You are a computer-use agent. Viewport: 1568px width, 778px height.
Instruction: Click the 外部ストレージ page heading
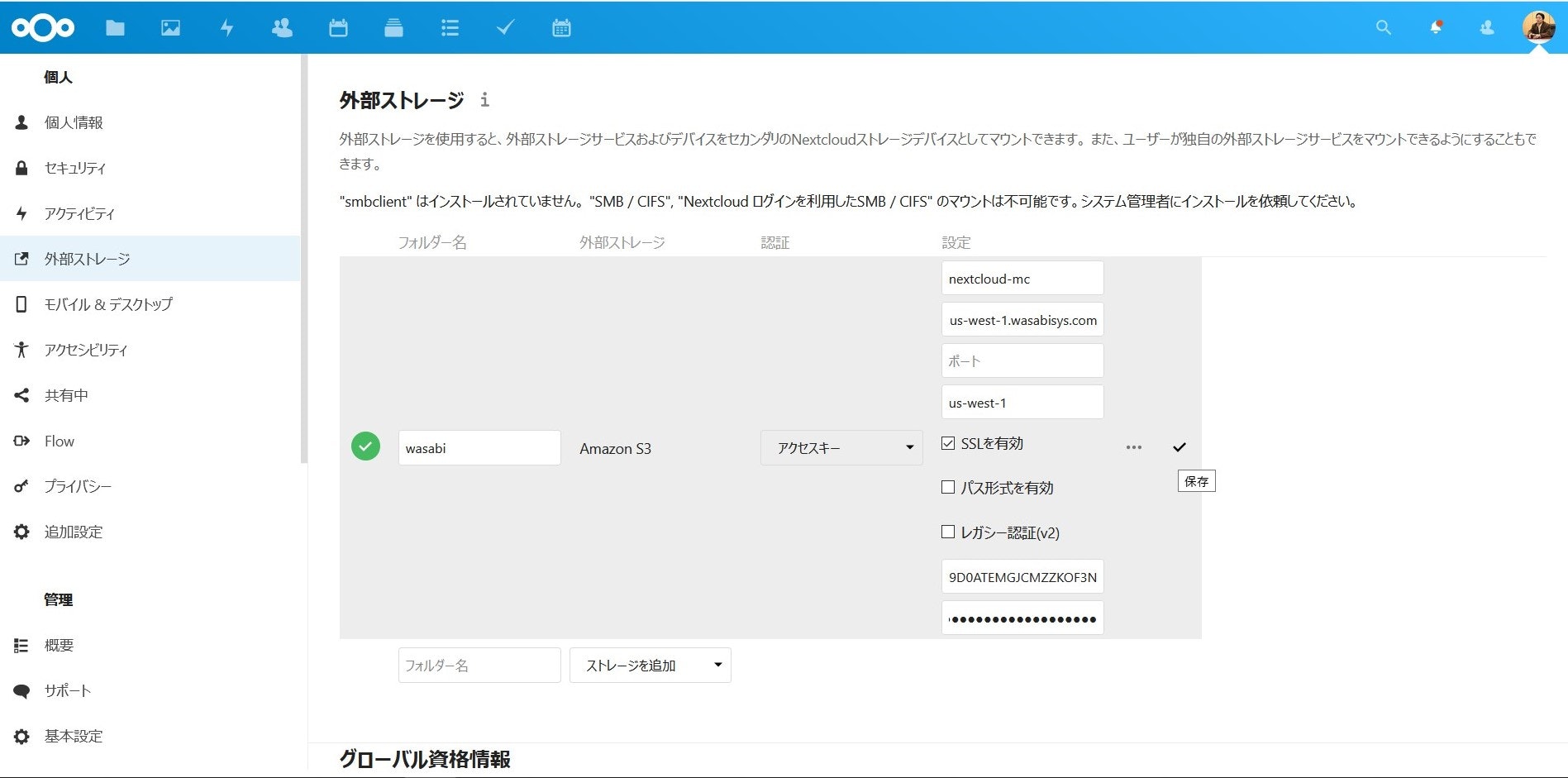point(402,100)
